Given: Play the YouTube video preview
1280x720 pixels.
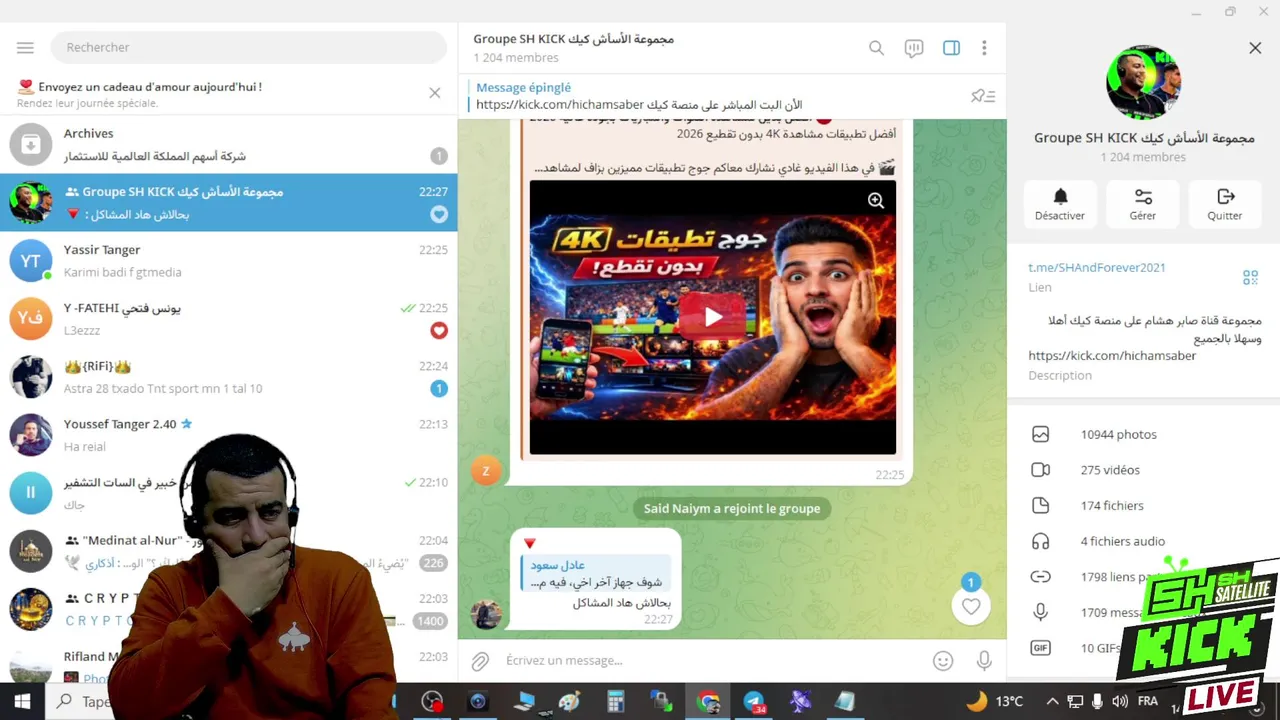Looking at the screenshot, I should pyautogui.click(x=713, y=317).
